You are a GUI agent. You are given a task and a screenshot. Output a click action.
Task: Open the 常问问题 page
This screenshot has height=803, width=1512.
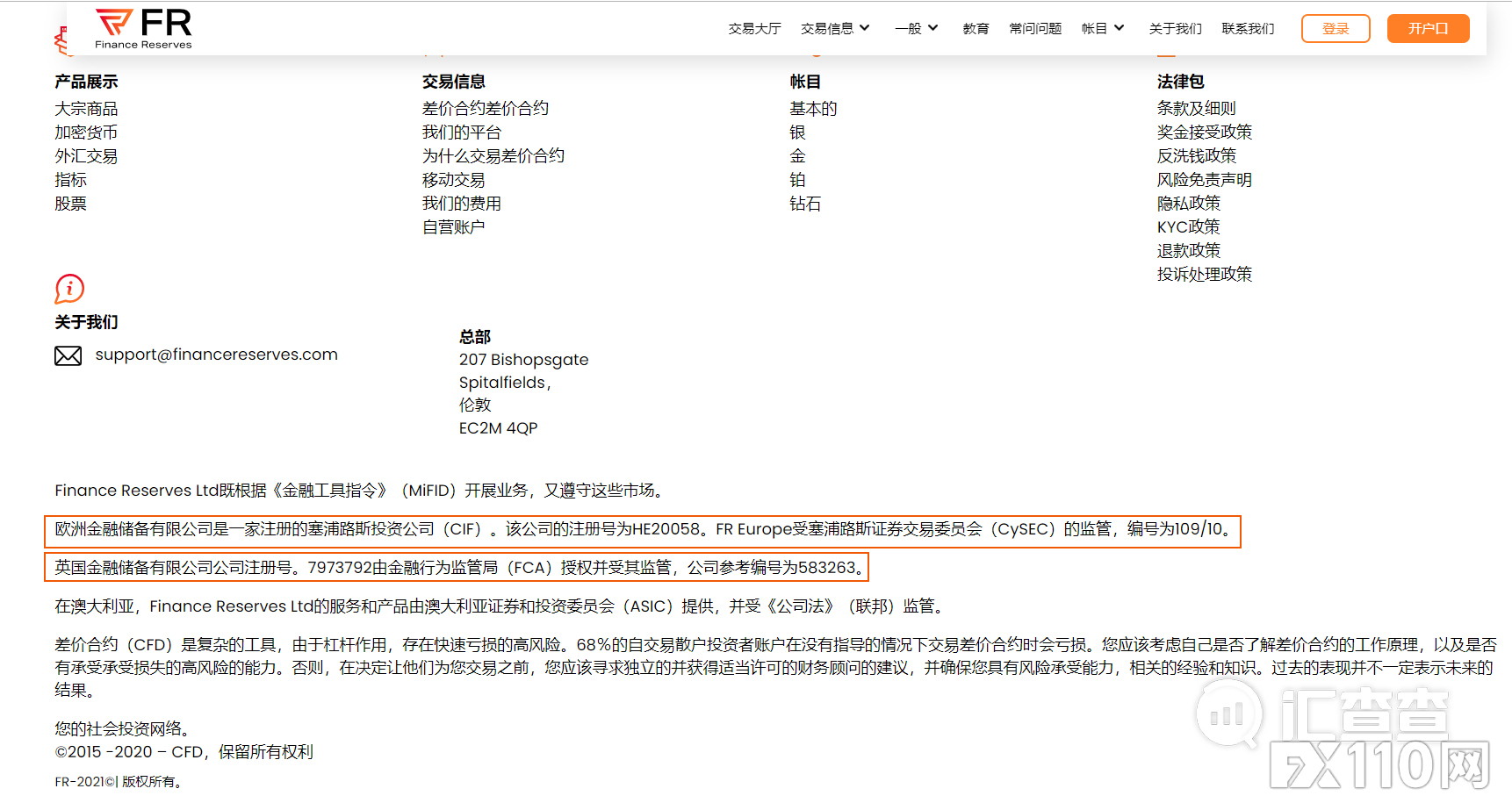[x=1035, y=29]
